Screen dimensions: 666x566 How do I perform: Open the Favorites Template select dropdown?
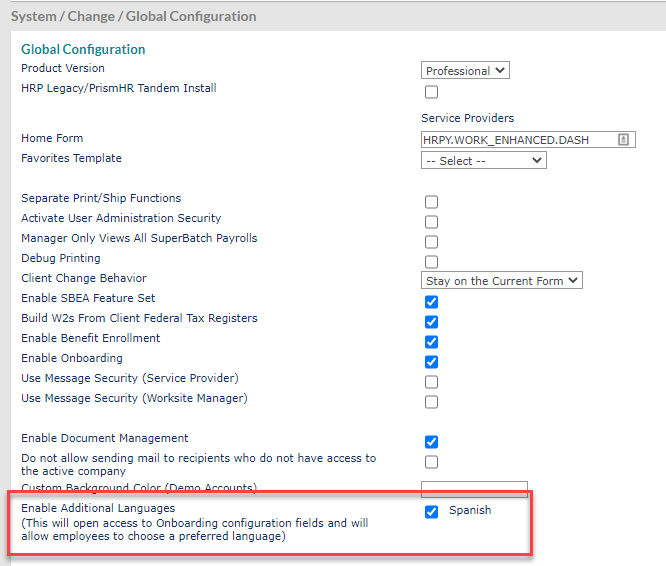click(484, 161)
